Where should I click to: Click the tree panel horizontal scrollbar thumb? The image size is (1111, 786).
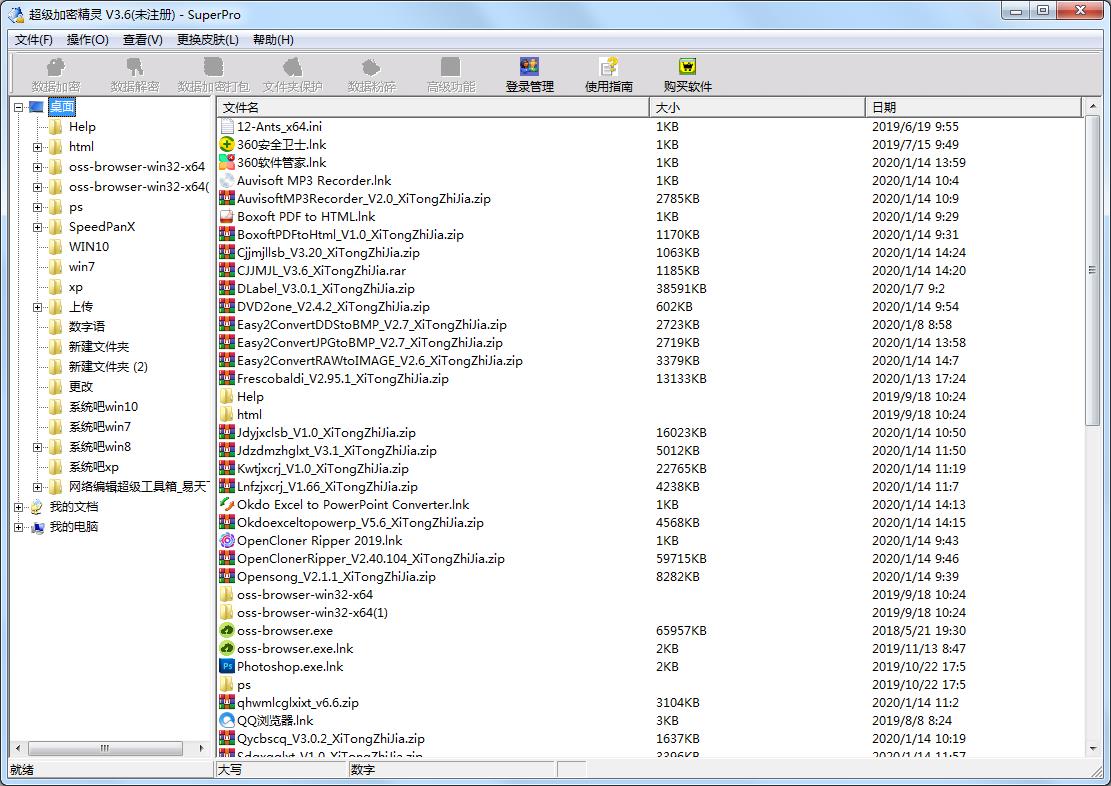tap(105, 748)
